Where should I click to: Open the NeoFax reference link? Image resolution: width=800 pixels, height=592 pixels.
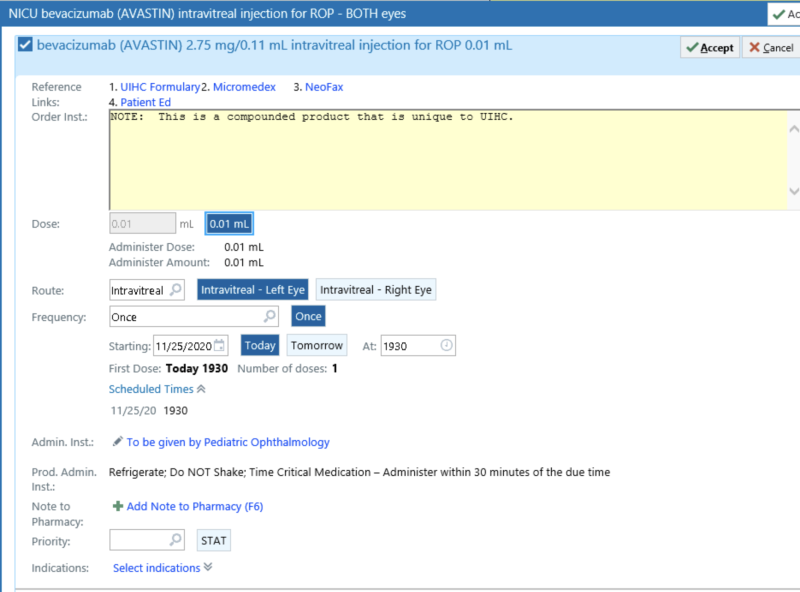pyautogui.click(x=324, y=87)
